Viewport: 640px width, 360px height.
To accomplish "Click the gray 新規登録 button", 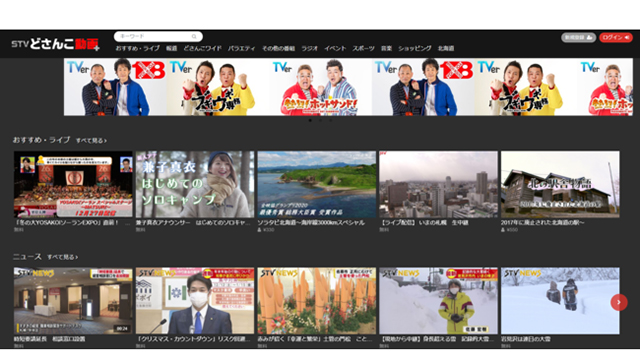I will [x=578, y=38].
